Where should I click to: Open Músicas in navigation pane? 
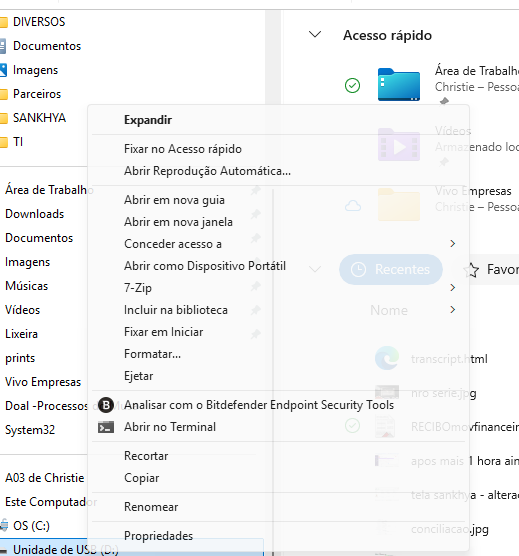[26, 286]
